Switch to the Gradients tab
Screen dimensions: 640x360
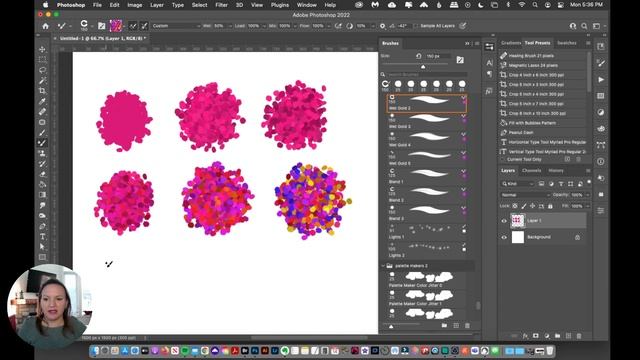tap(511, 43)
